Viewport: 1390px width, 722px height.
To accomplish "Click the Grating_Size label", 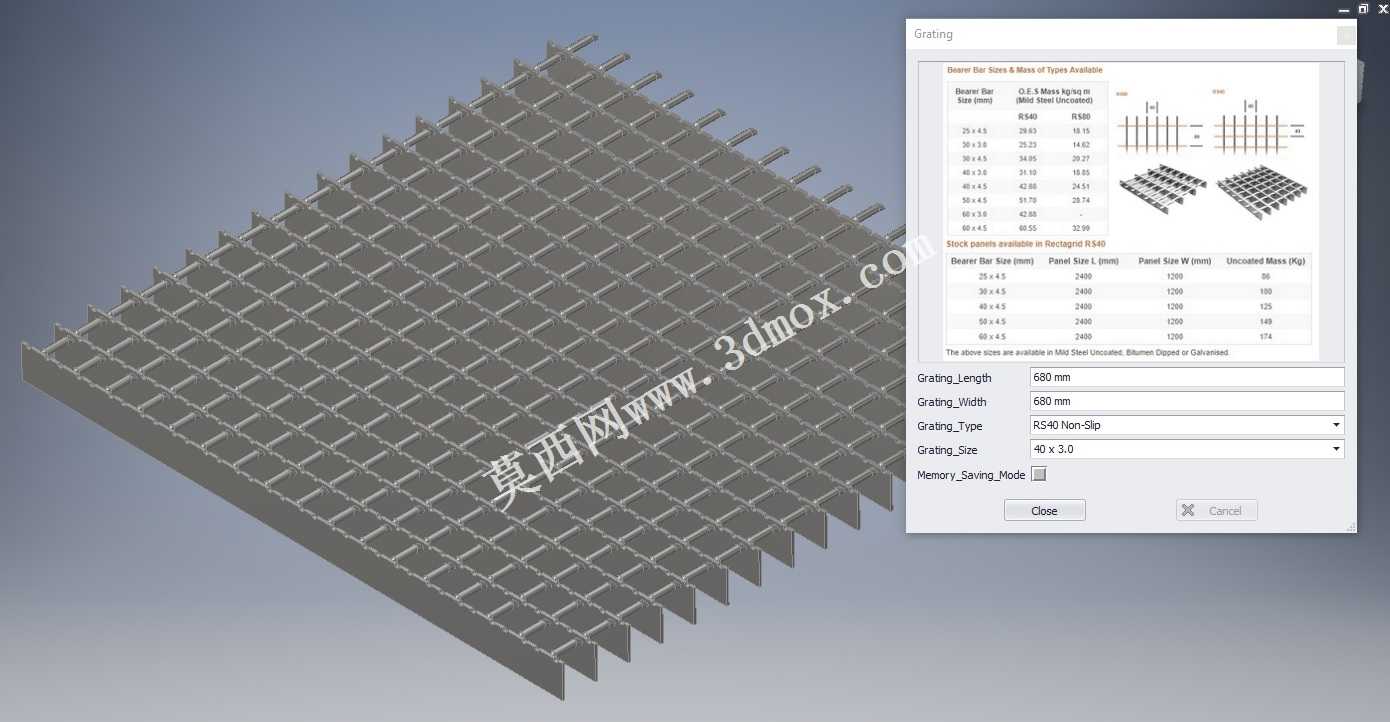I will tap(947, 450).
